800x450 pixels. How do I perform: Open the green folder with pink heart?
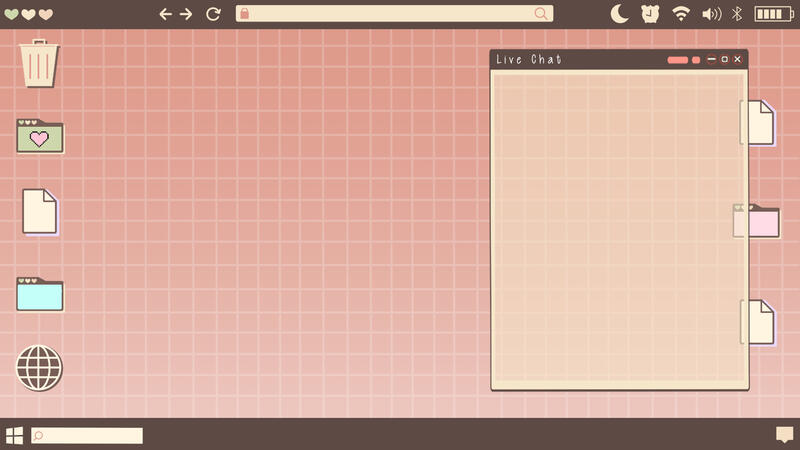tap(40, 136)
